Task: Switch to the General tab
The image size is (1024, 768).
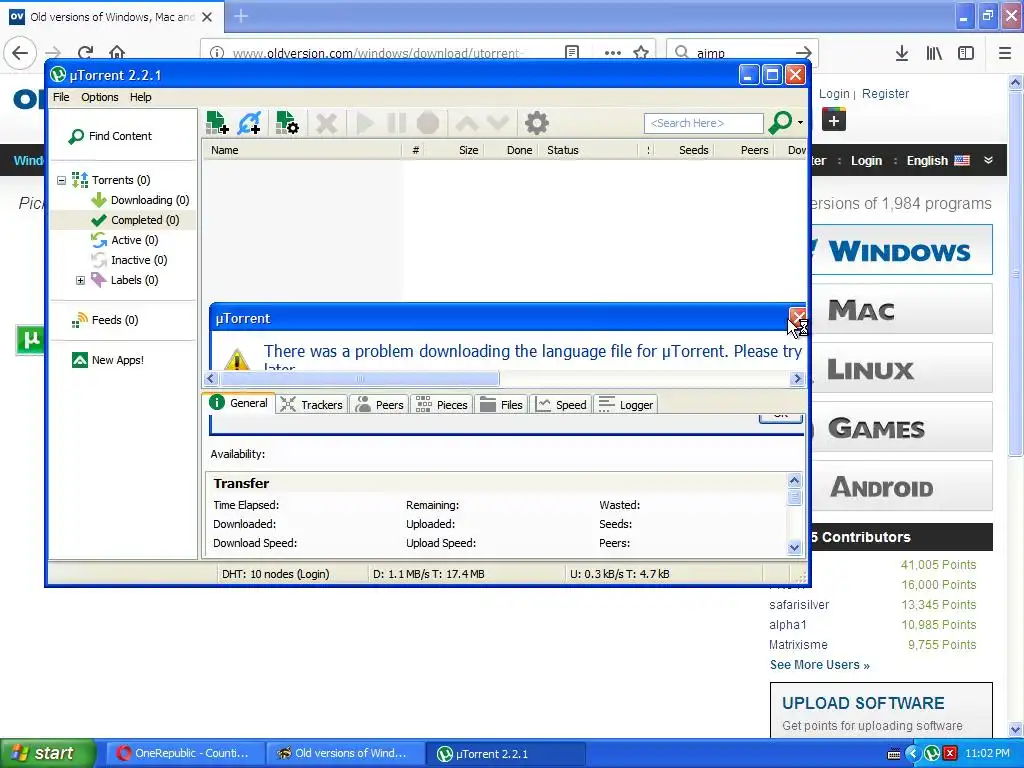Action: [x=239, y=403]
